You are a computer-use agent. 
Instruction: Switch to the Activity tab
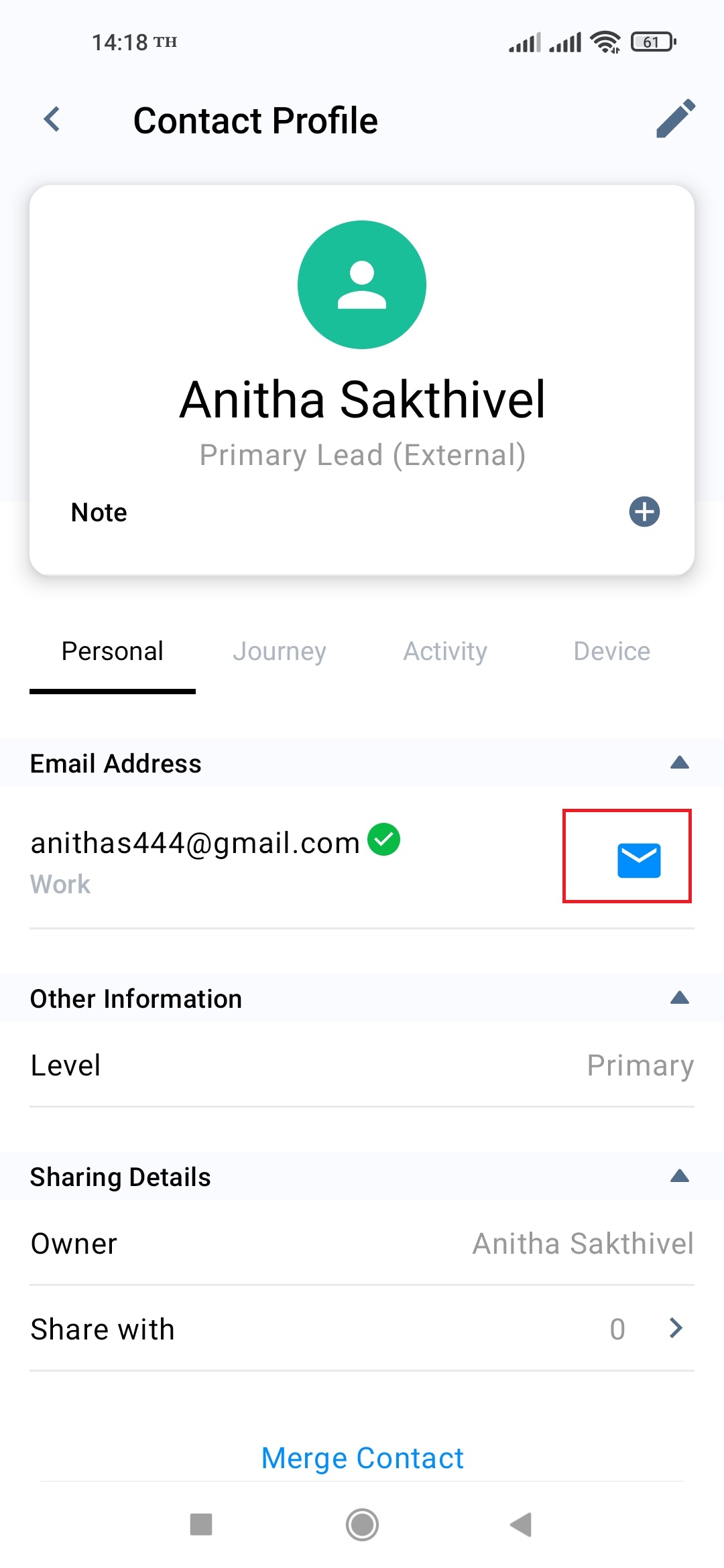point(445,651)
